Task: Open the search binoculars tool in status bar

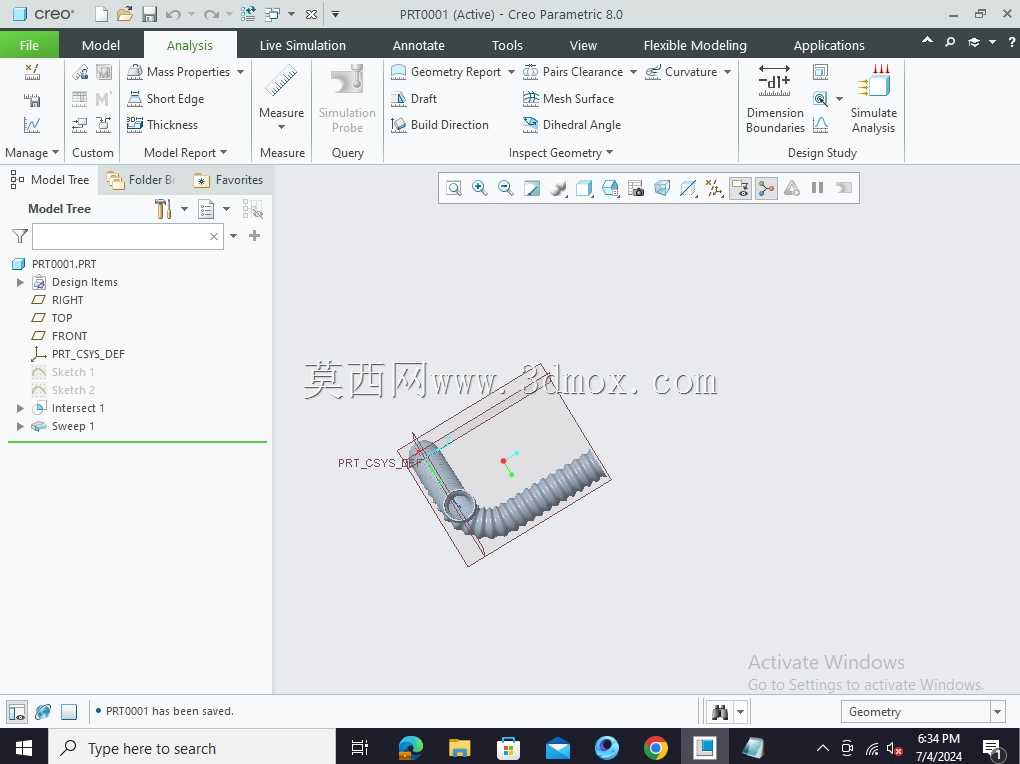Action: pyautogui.click(x=719, y=712)
